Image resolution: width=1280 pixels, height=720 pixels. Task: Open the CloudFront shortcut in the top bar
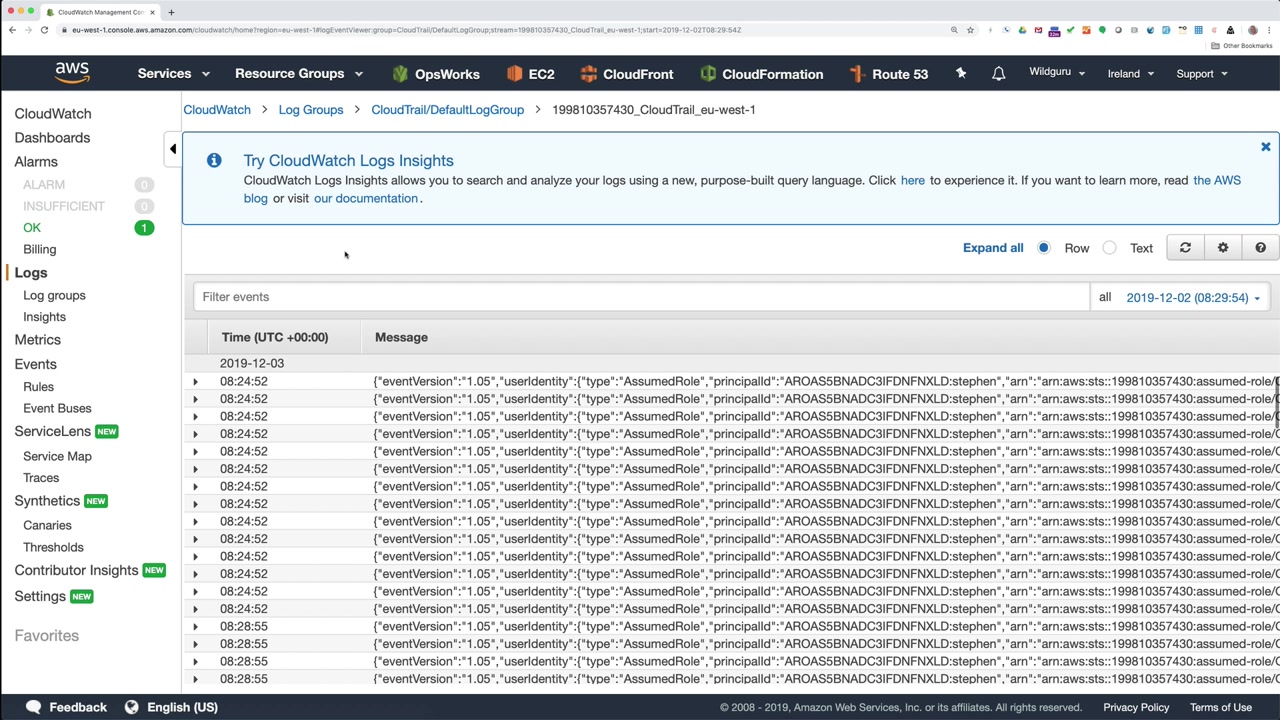(627, 74)
